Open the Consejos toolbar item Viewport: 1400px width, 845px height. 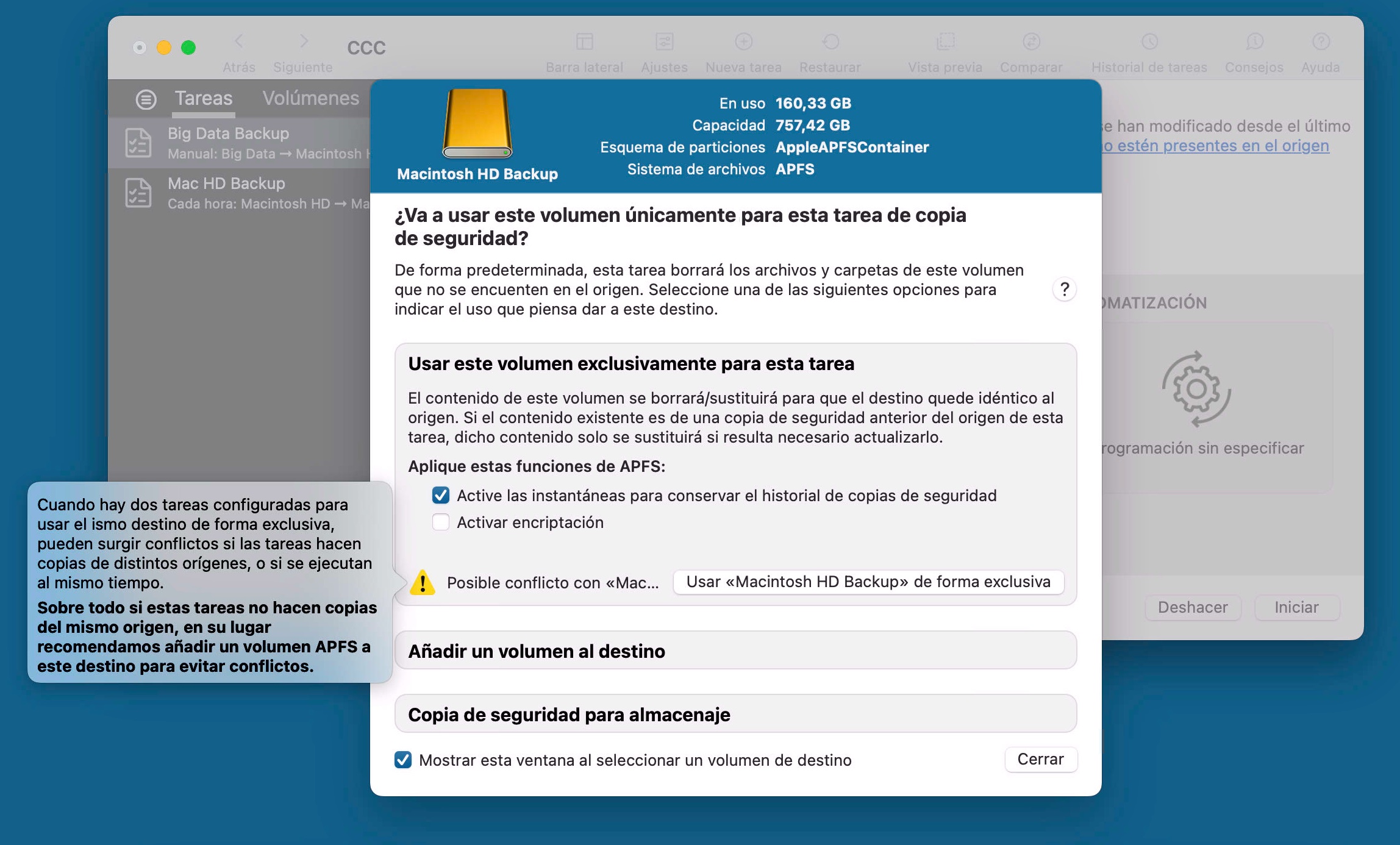pyautogui.click(x=1254, y=41)
